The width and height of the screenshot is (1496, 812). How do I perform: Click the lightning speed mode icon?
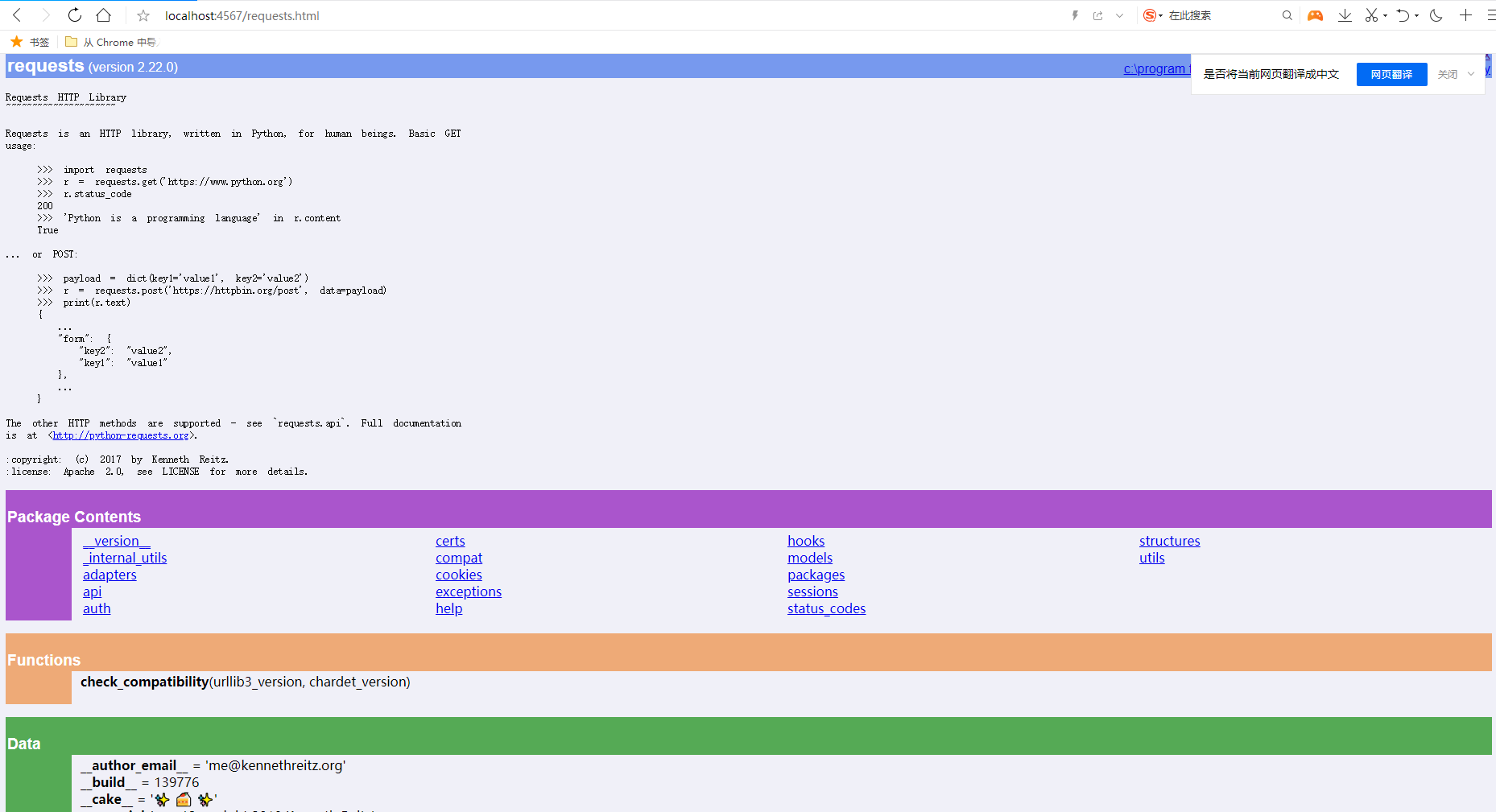coord(1075,15)
